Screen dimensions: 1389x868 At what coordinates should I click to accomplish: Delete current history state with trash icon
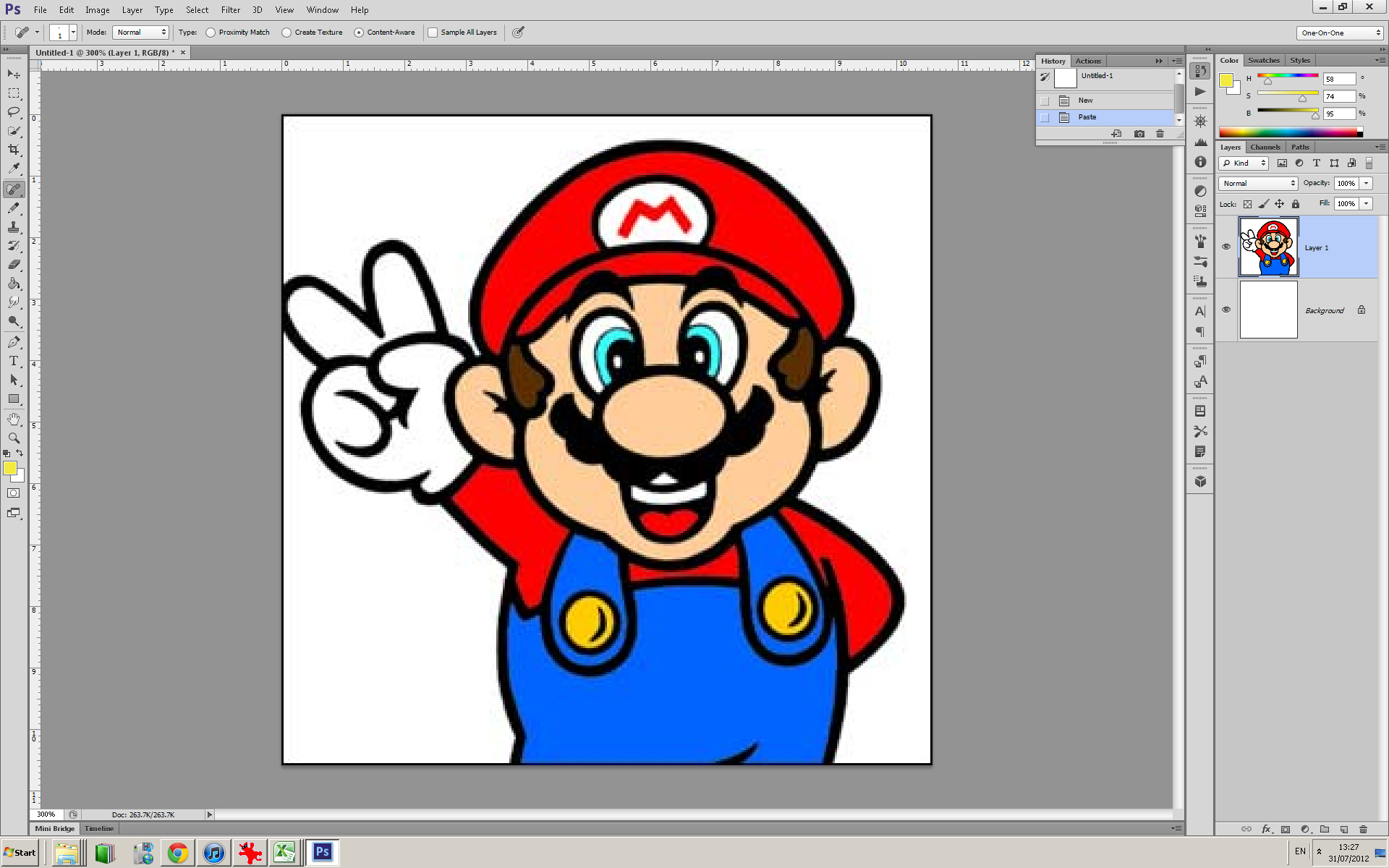pyautogui.click(x=1160, y=134)
